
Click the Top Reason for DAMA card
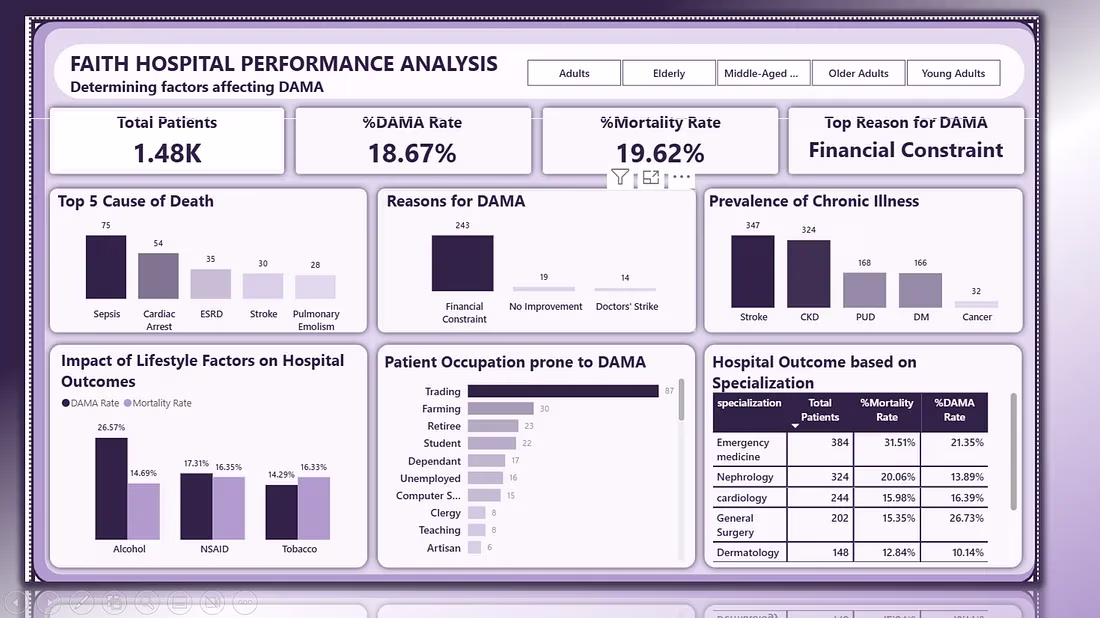[x=906, y=140]
